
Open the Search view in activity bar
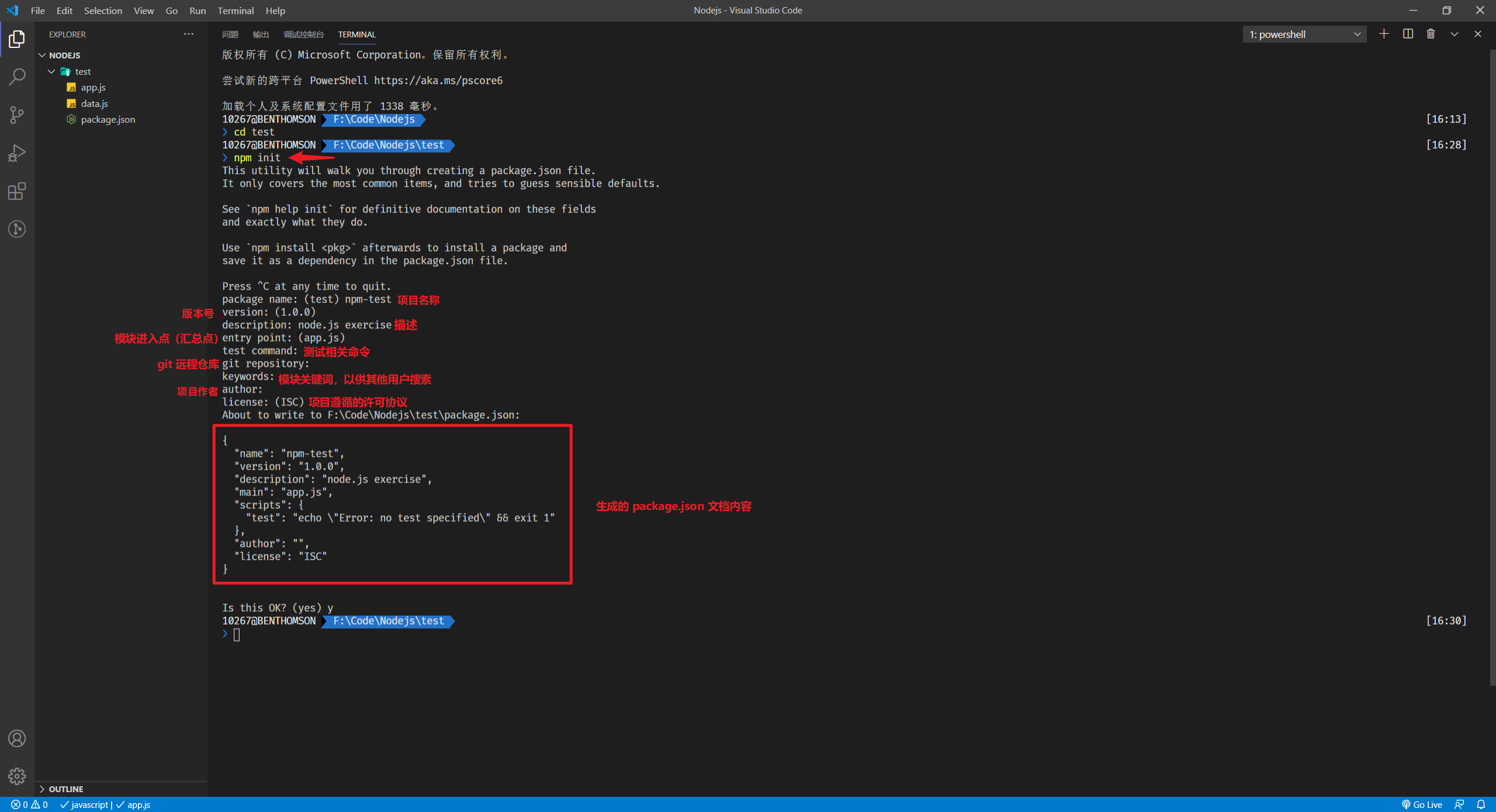coord(17,77)
